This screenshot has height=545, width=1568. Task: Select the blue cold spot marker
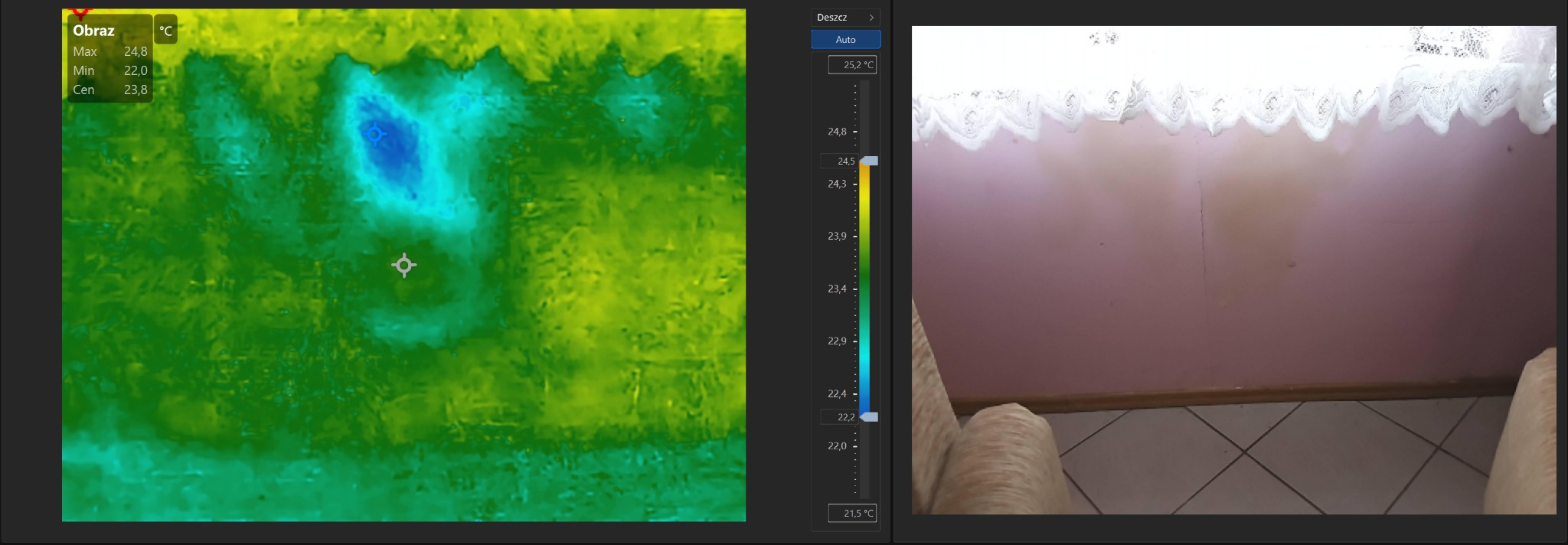click(x=374, y=134)
